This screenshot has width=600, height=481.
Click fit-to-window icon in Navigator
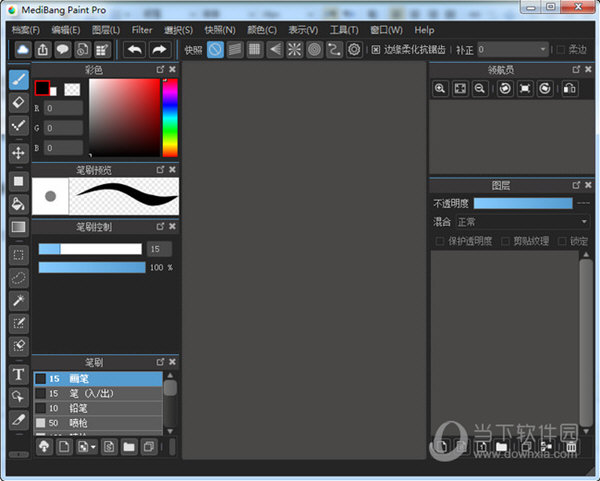(x=460, y=89)
